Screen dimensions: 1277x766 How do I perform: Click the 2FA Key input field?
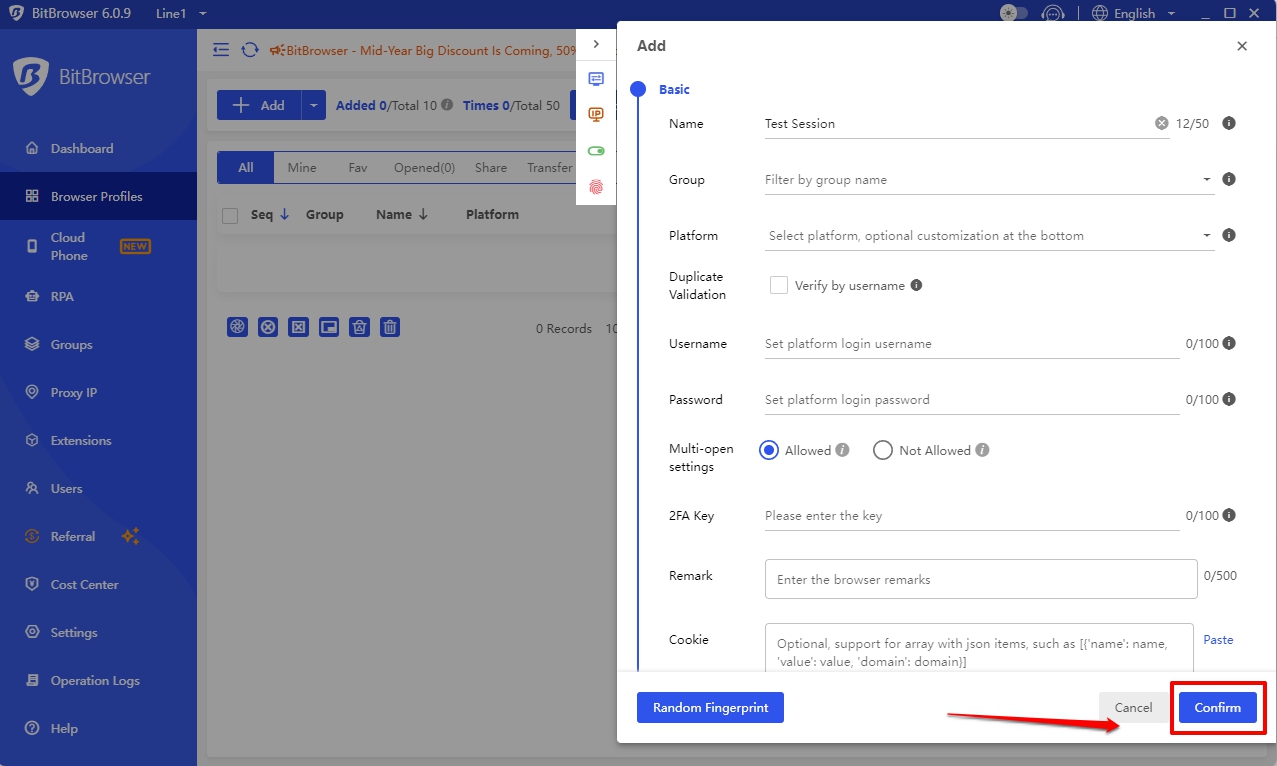[x=972, y=516]
